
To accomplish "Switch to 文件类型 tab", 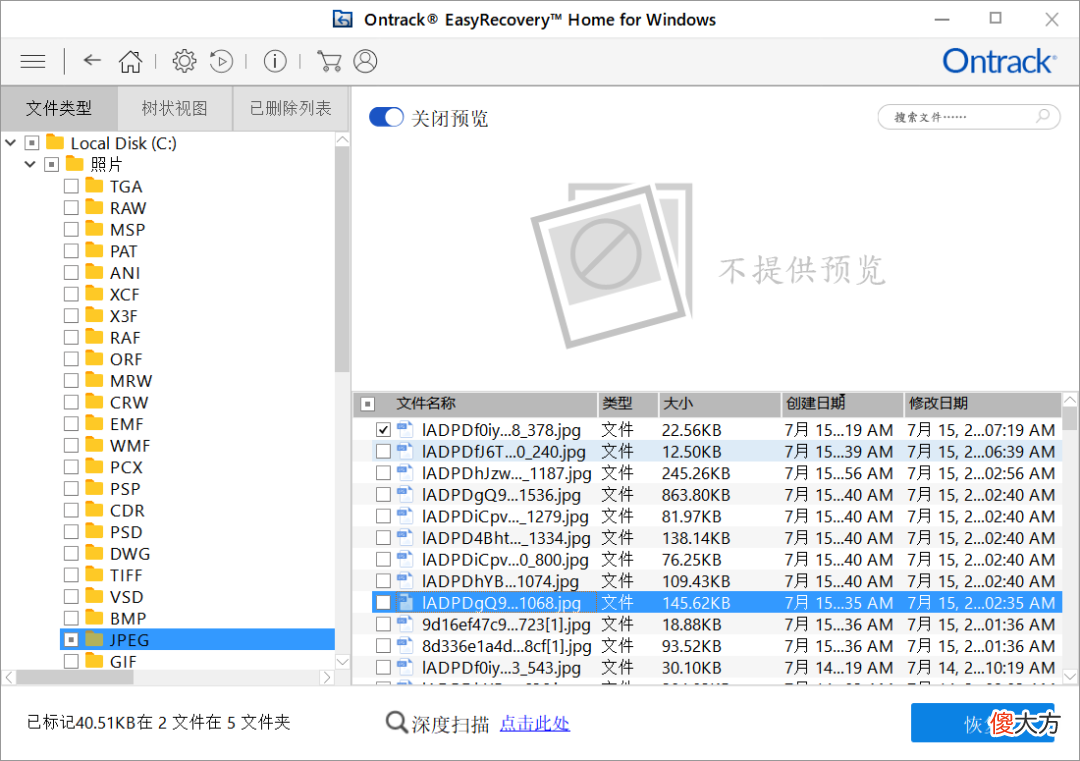I will tap(59, 108).
